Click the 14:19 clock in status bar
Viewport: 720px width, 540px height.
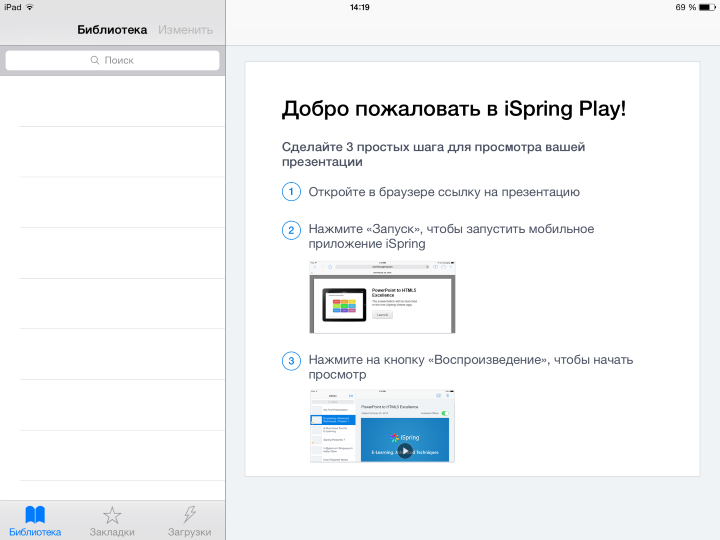(360, 7)
